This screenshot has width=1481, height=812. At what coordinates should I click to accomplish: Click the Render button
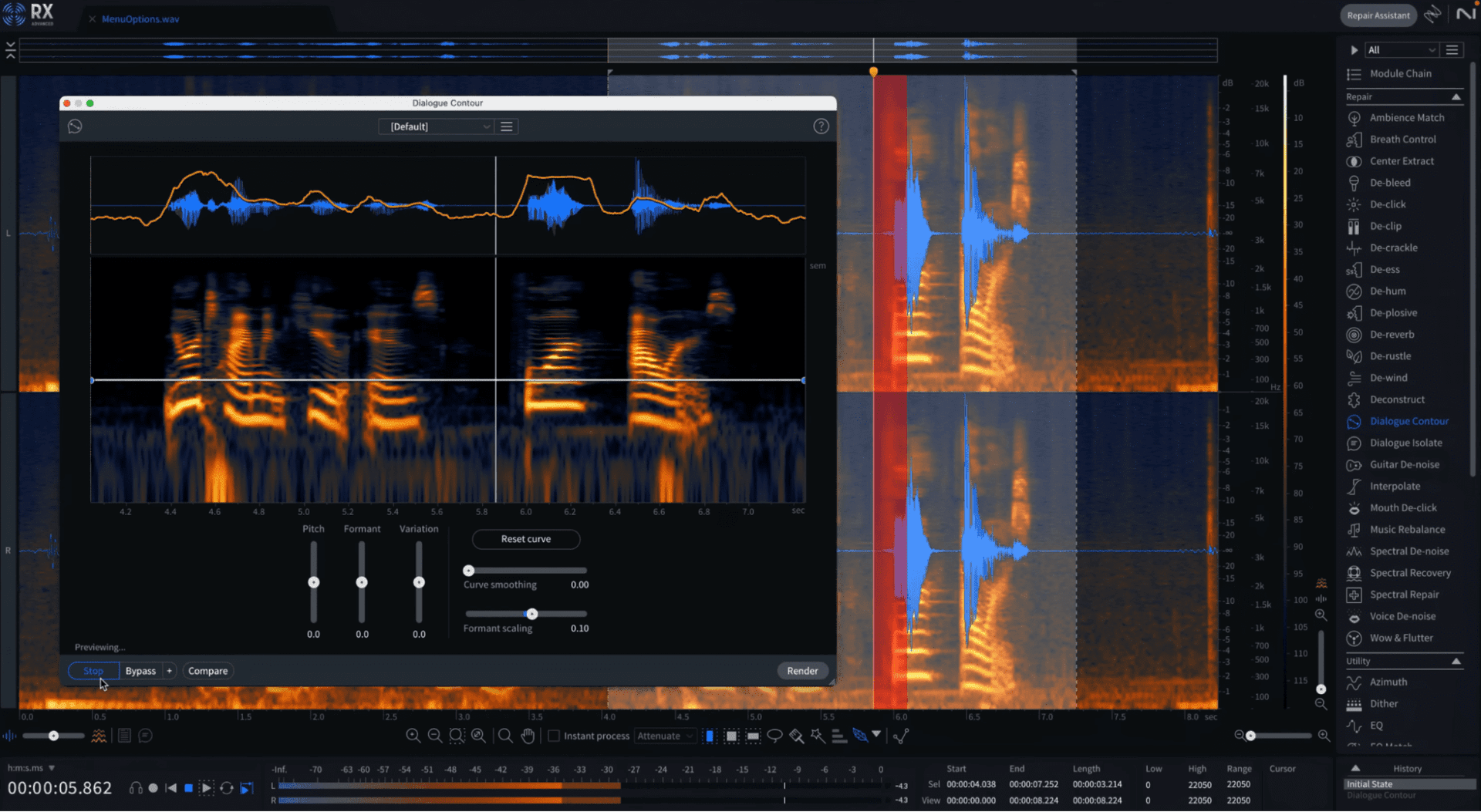click(802, 671)
